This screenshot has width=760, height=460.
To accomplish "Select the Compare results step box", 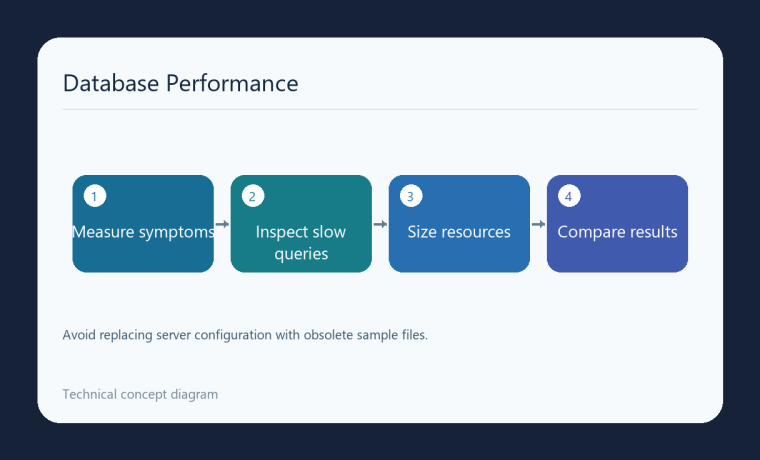I will 617,224.
